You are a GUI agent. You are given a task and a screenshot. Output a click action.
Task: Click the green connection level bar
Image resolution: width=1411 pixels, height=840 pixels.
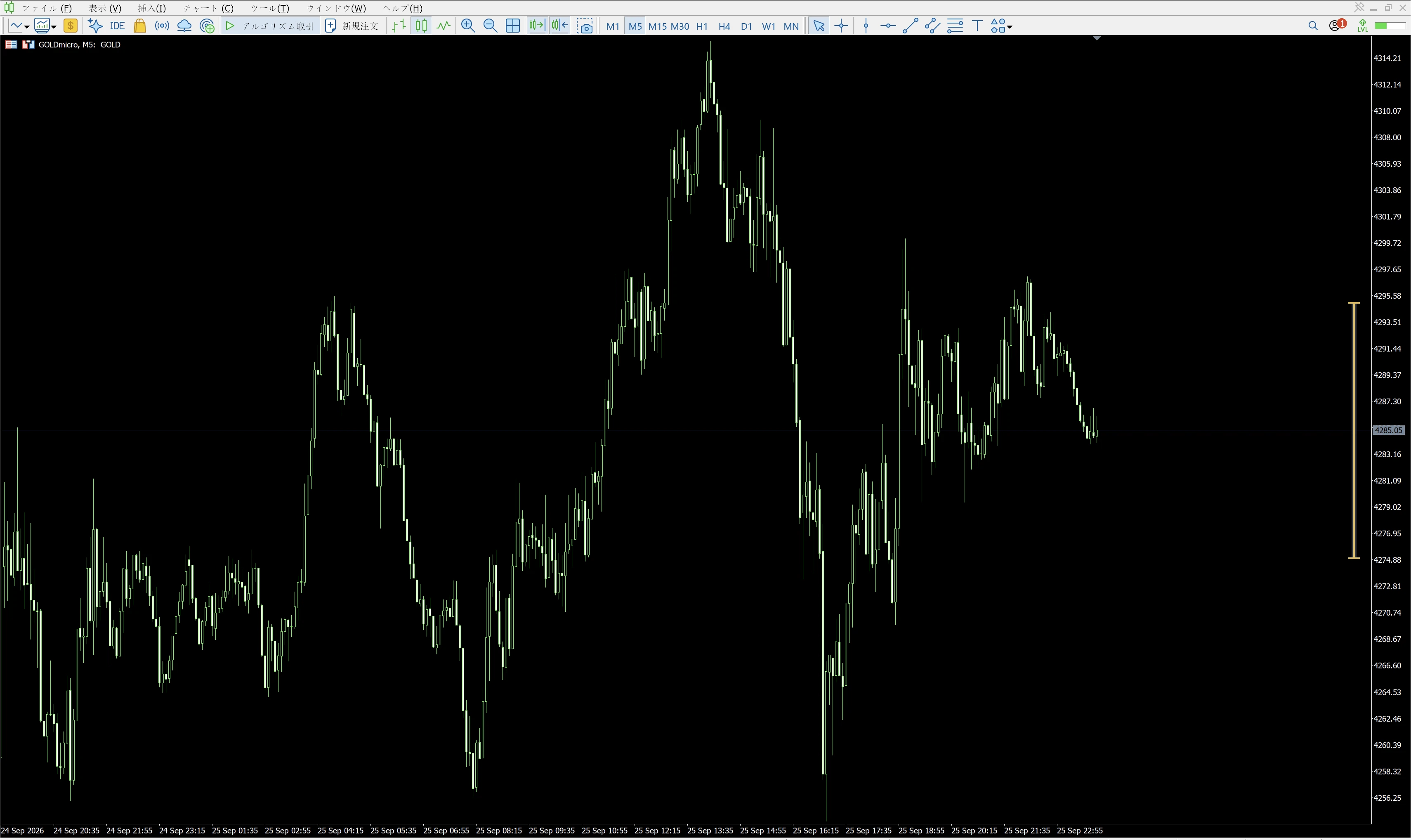point(1391,26)
